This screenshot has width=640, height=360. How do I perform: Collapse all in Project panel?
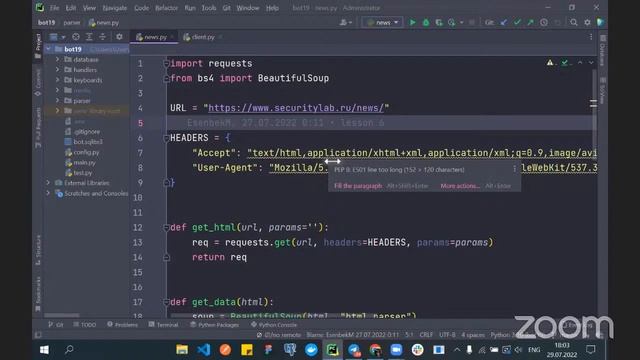click(102, 37)
